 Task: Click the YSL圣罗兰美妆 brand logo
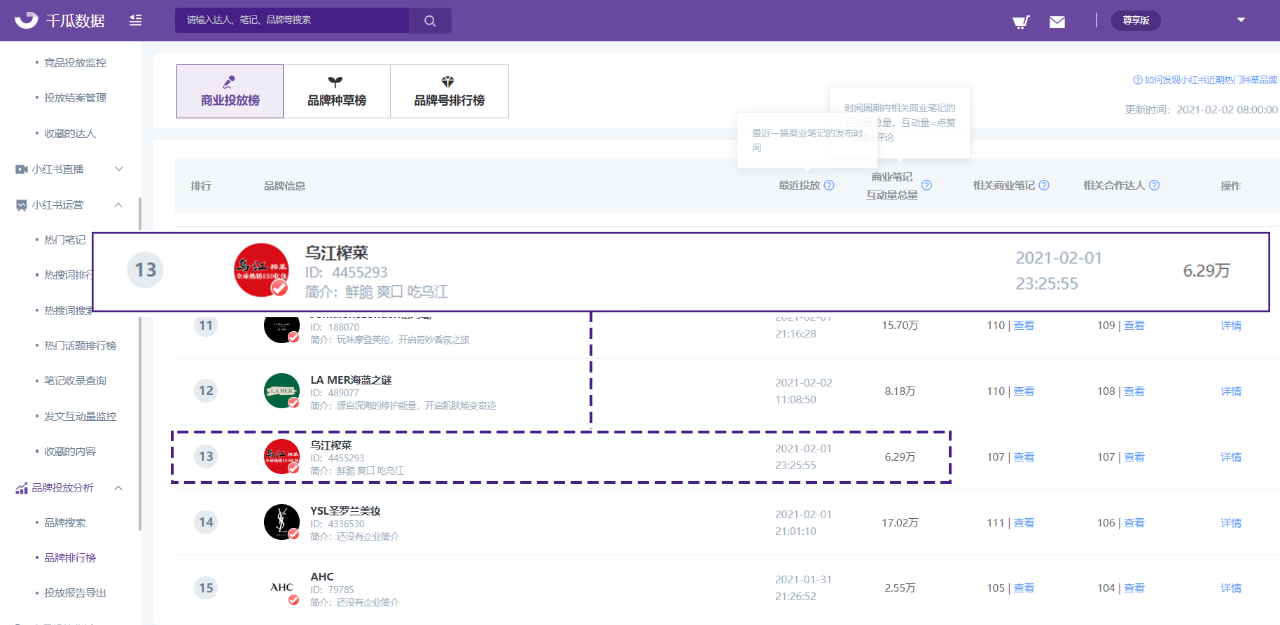pyautogui.click(x=282, y=522)
